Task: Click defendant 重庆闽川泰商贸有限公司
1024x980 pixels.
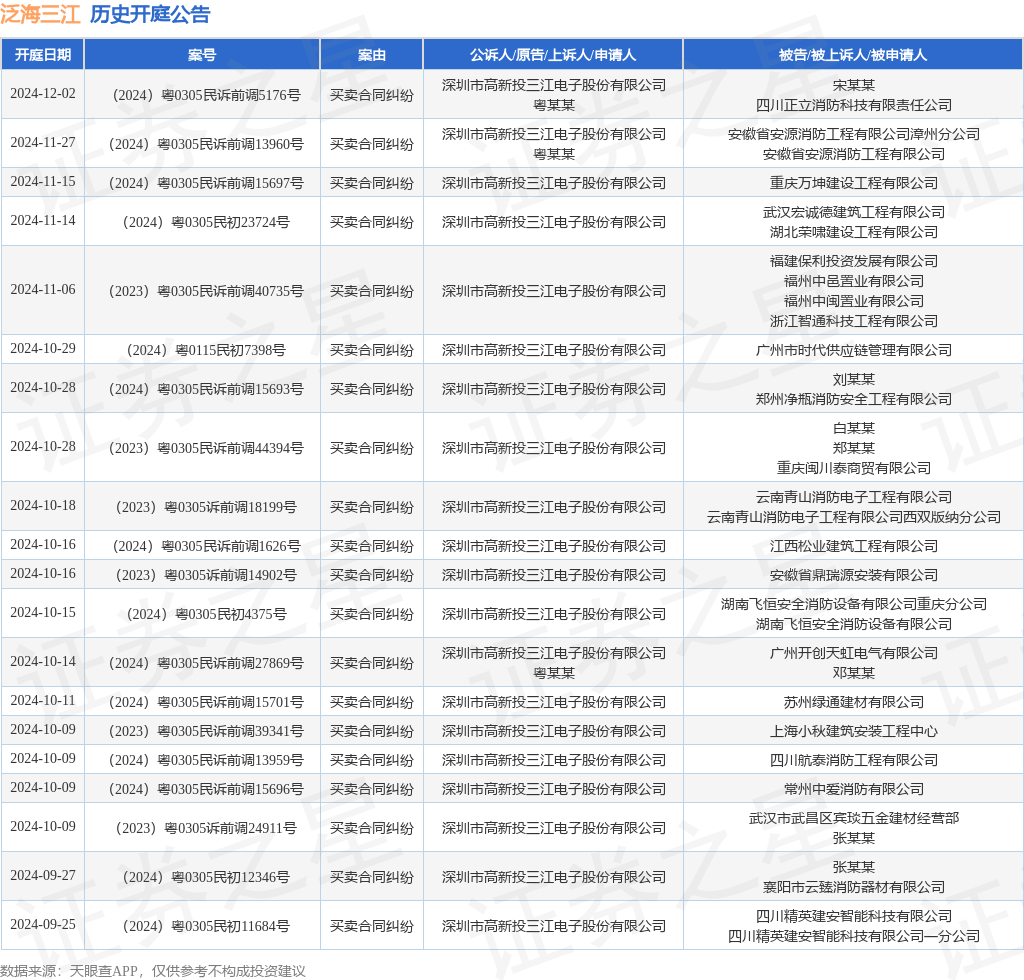Action: 854,468
